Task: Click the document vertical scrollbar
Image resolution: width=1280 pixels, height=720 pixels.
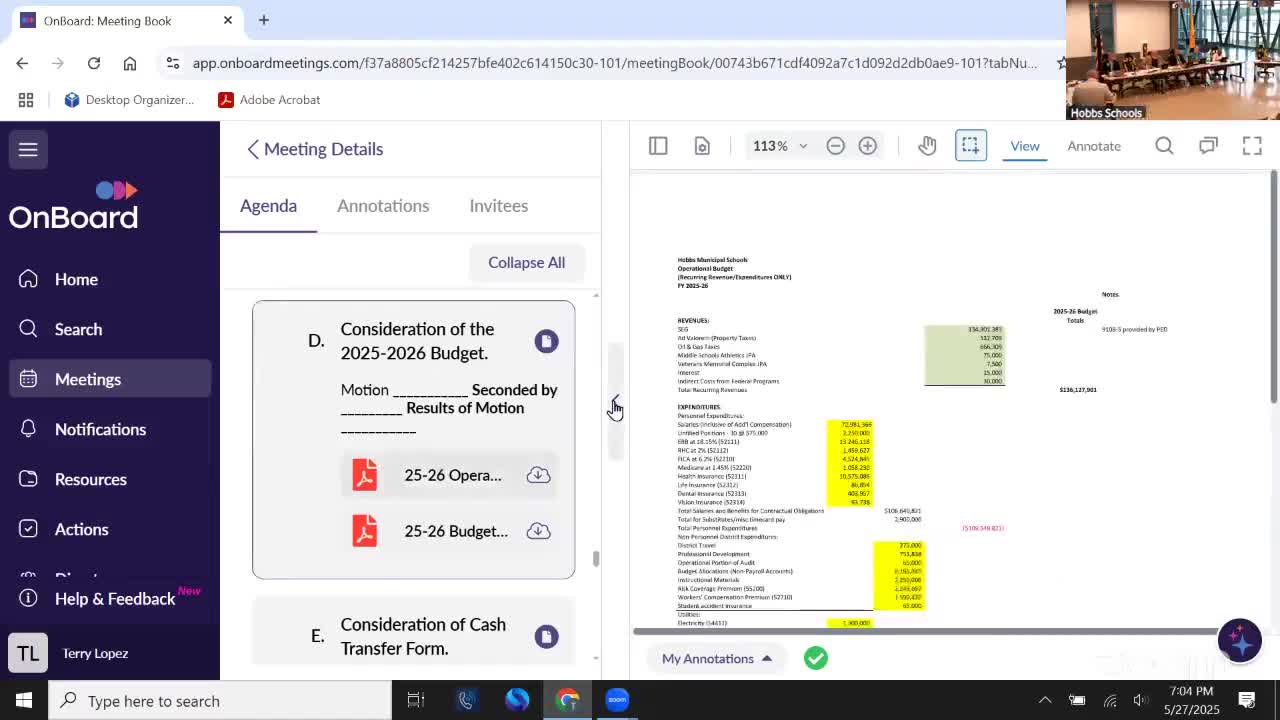Action: click(1274, 288)
